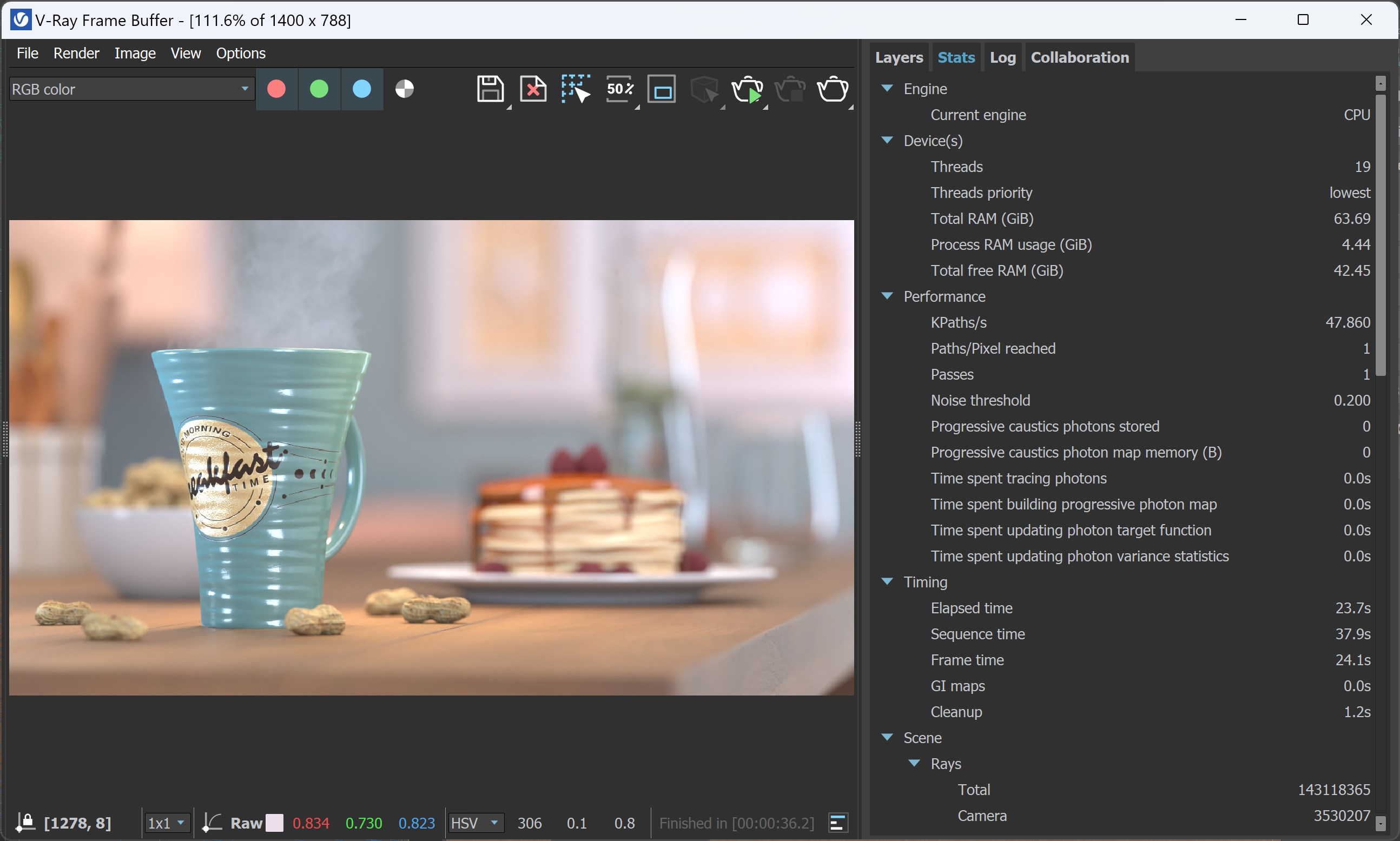This screenshot has height=841, width=1400.
Task: Save the current render image
Action: (491, 89)
